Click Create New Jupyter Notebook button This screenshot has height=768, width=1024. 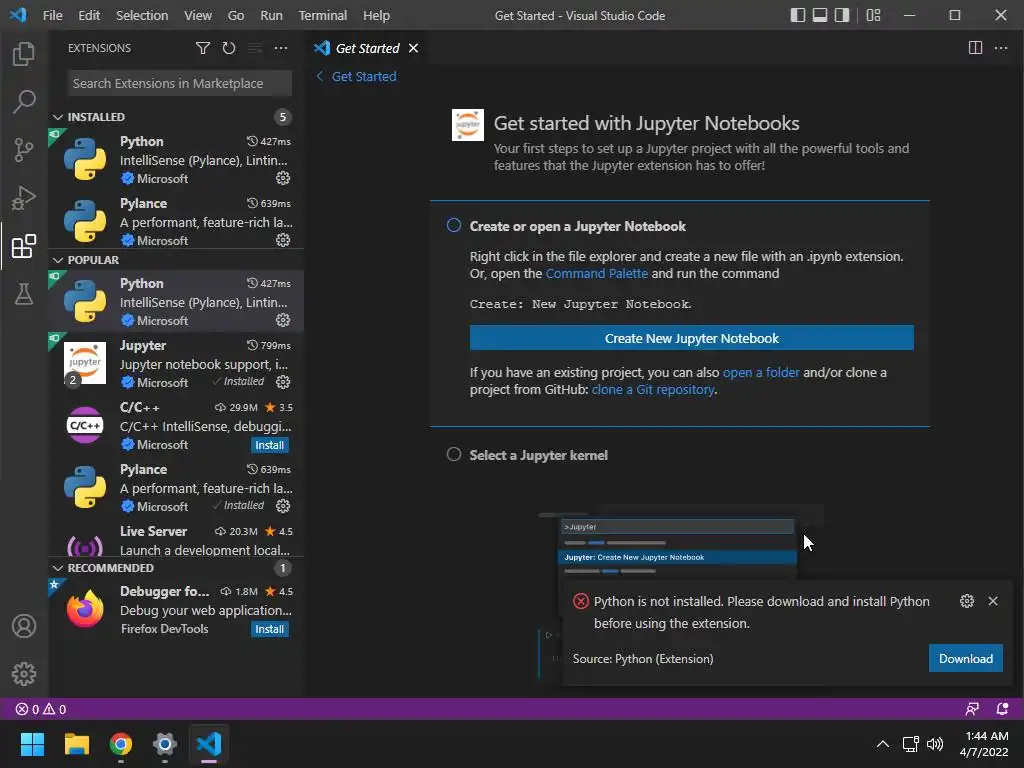click(x=692, y=338)
